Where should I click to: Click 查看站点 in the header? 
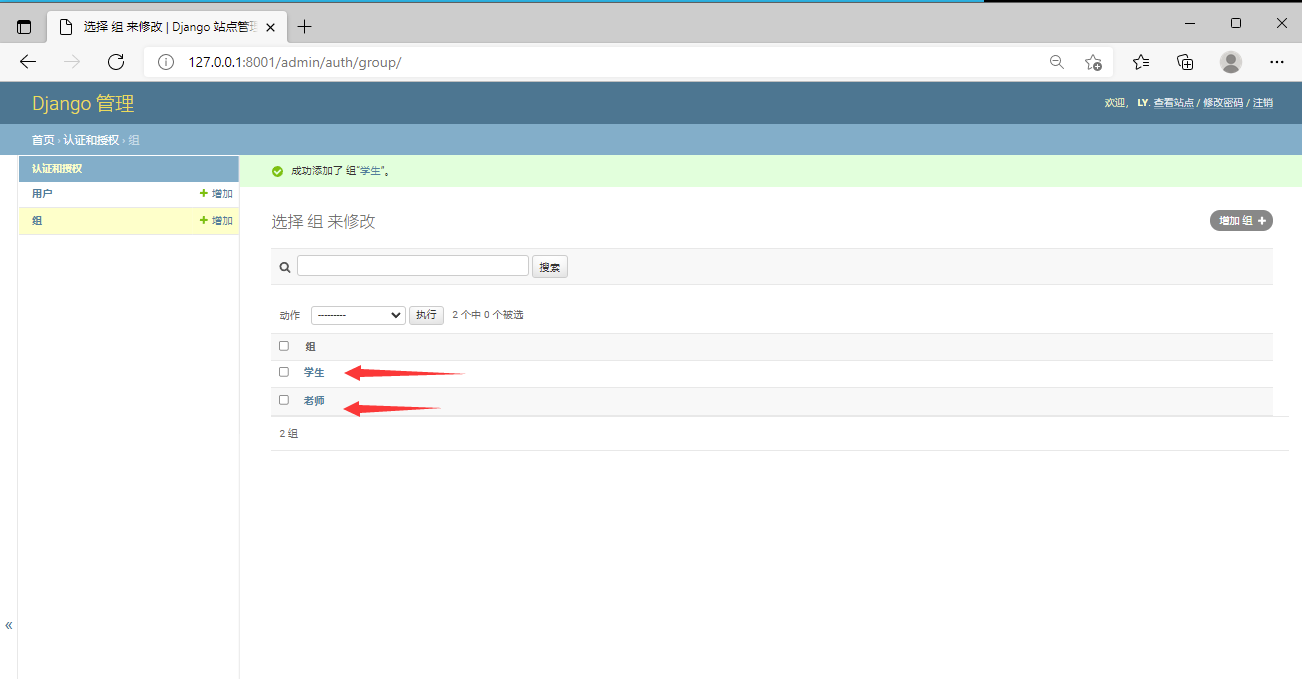(1173, 103)
